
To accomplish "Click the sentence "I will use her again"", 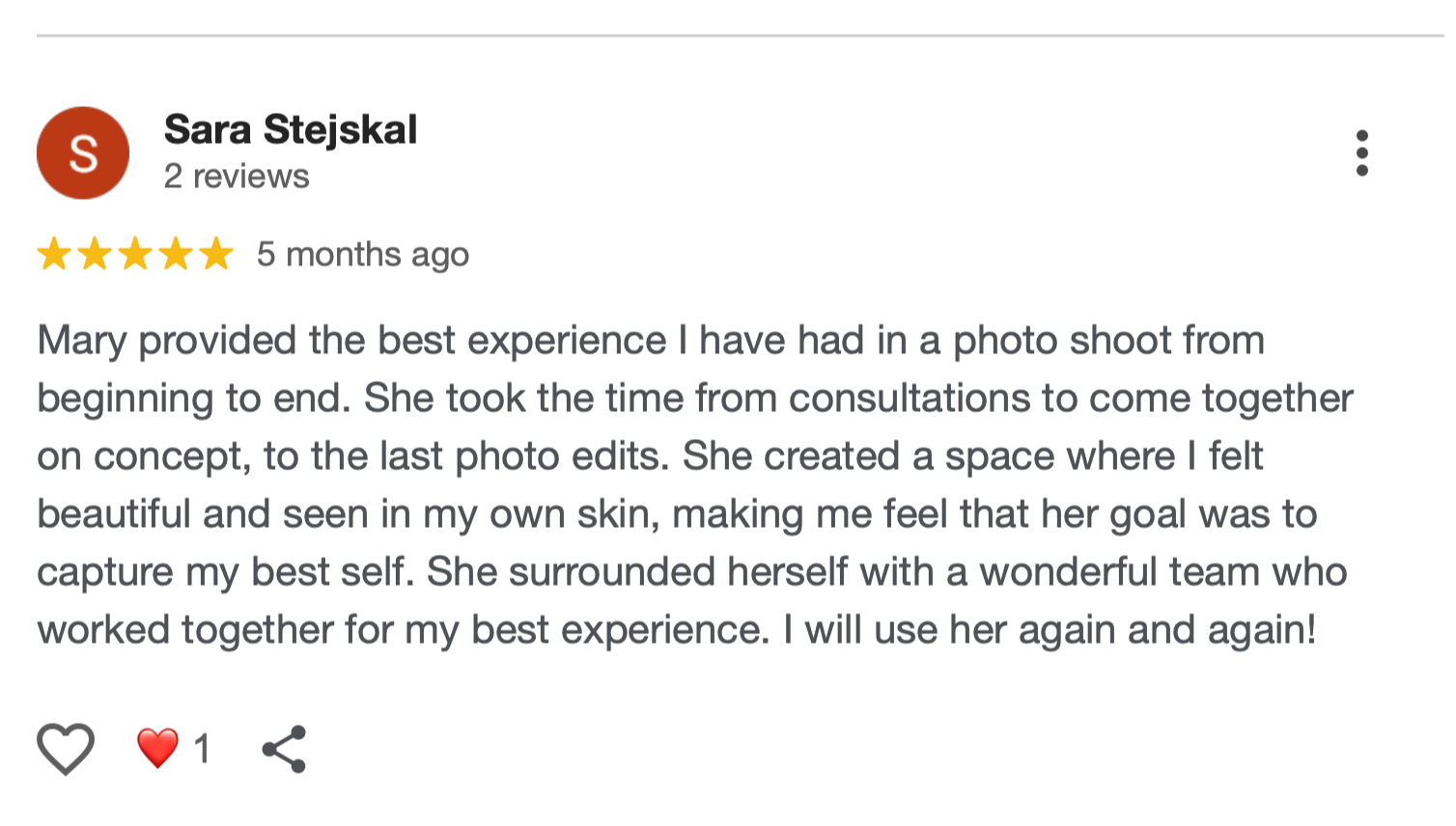I will click(x=1050, y=630).
